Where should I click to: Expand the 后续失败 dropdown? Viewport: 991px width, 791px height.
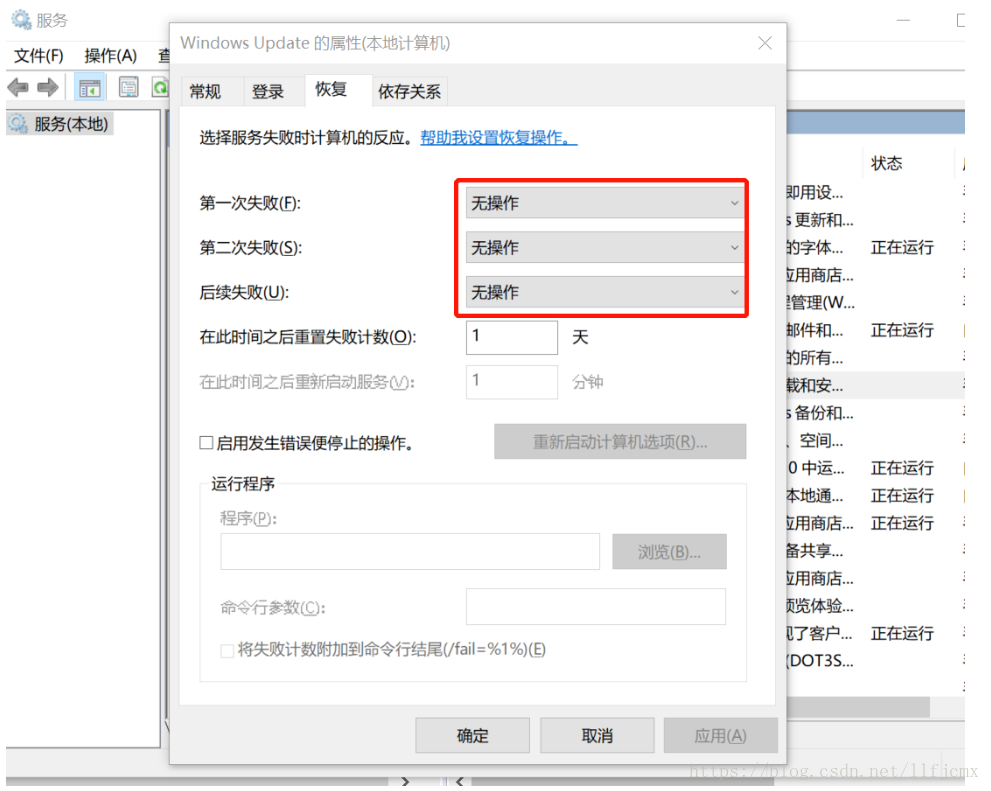(604, 292)
